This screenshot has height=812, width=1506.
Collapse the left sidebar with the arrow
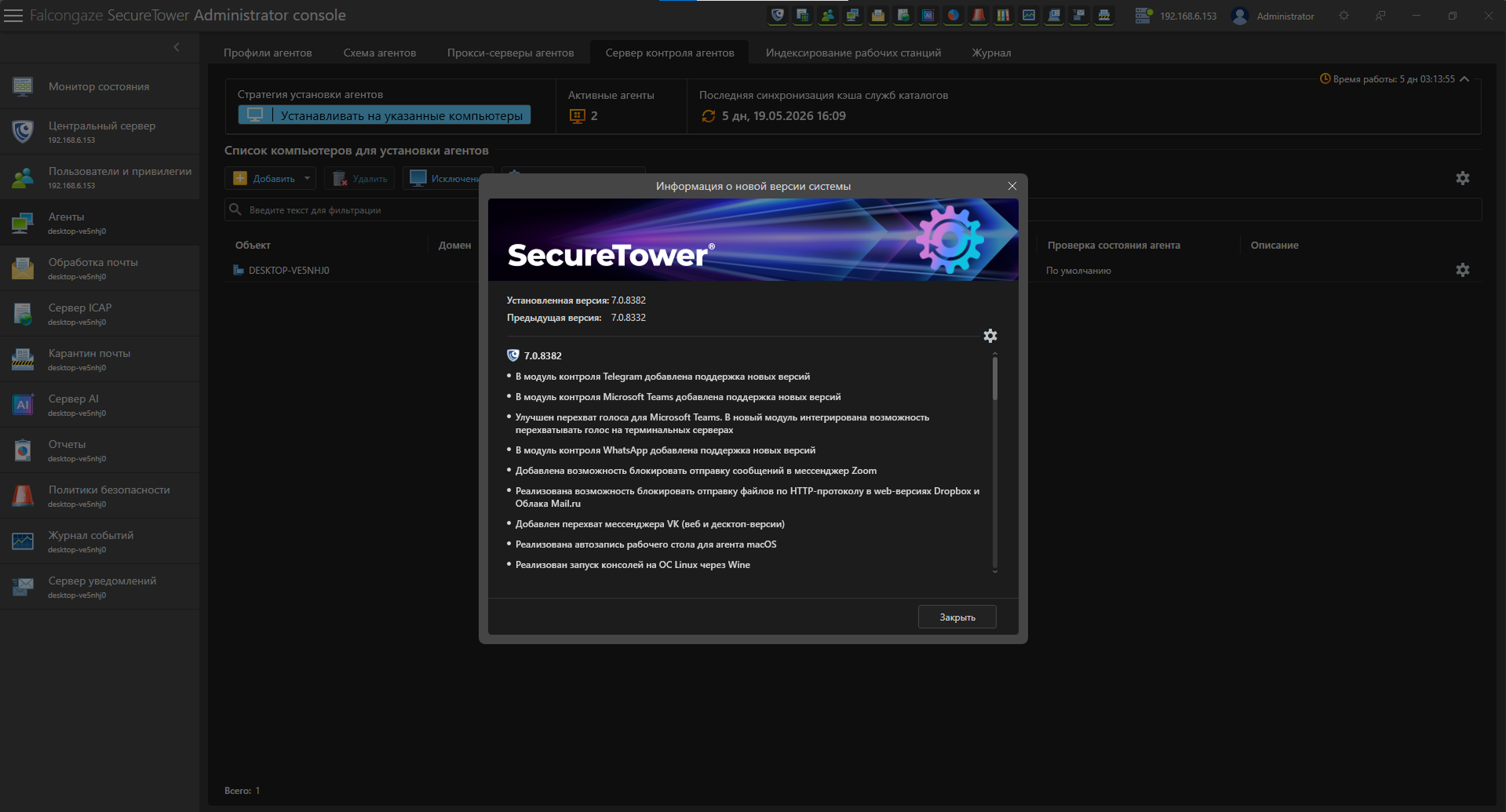point(177,47)
